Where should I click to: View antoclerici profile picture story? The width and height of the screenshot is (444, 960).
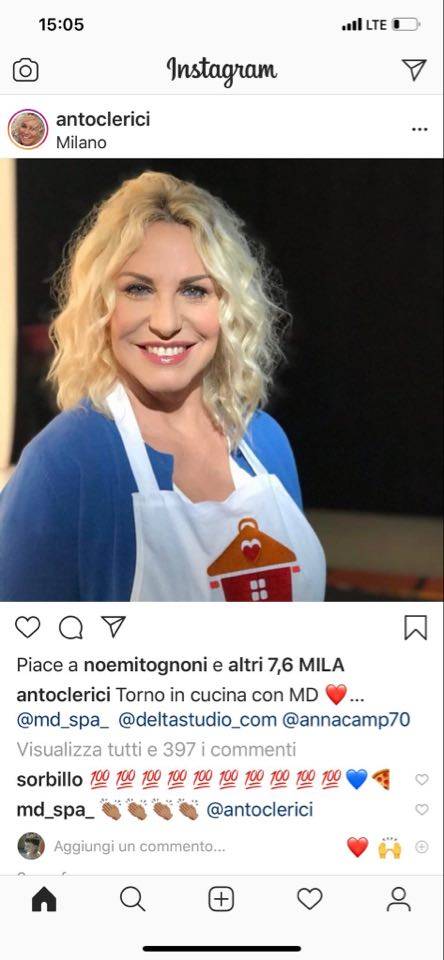[28, 129]
